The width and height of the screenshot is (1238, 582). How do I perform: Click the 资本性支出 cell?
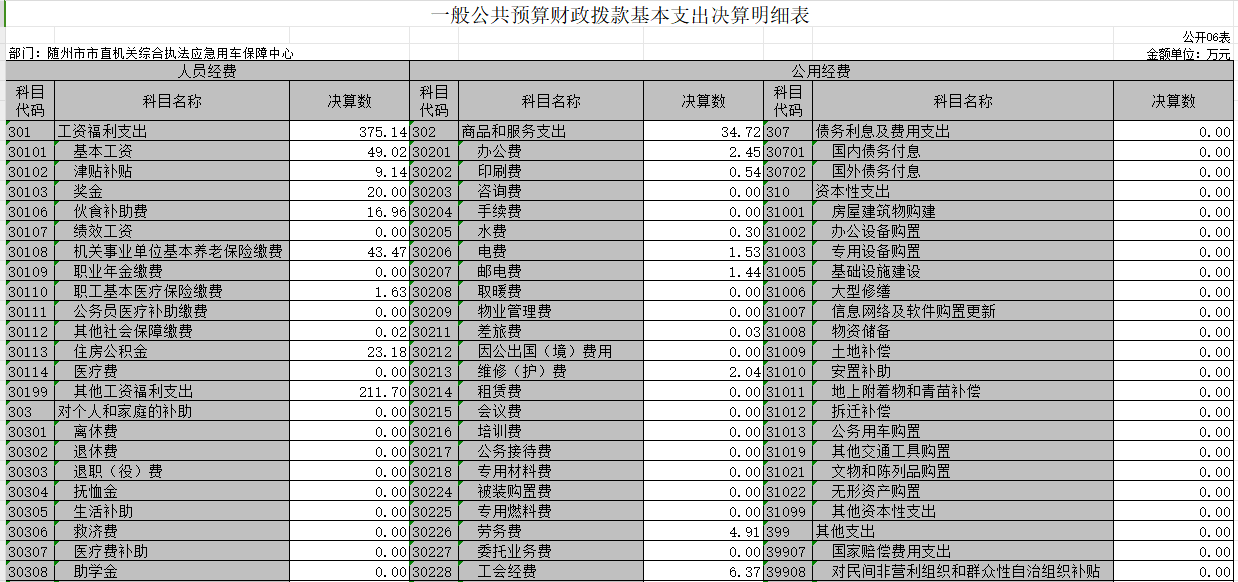pyautogui.click(x=963, y=191)
